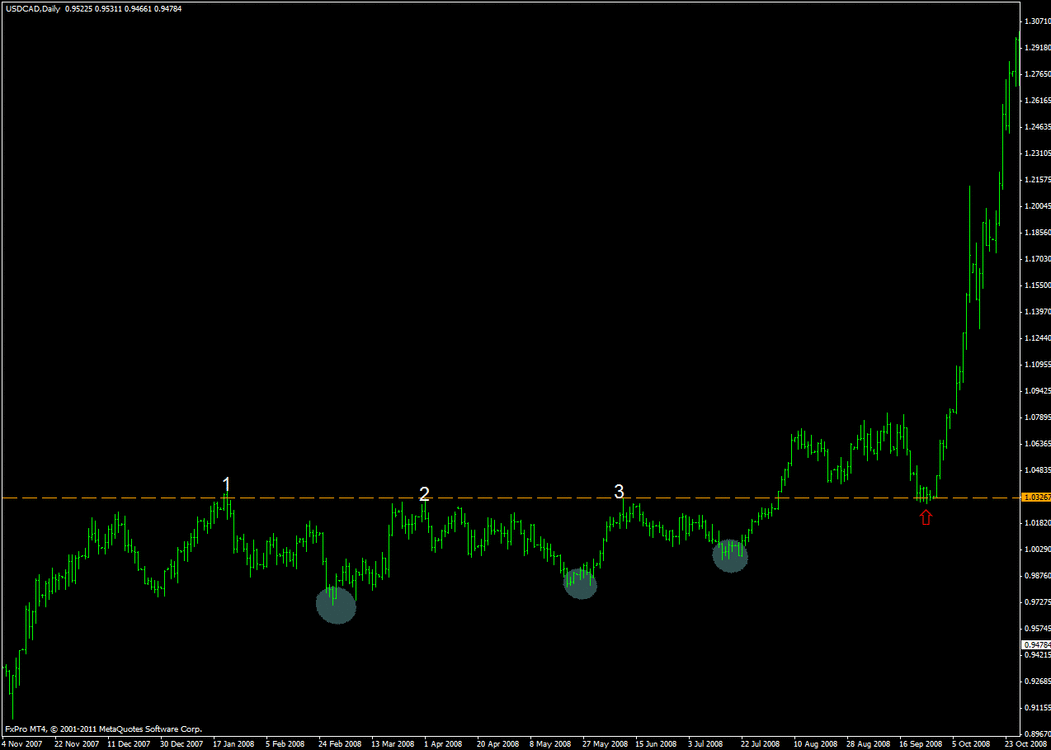Click the 1.12440 price axis label

click(1036, 338)
